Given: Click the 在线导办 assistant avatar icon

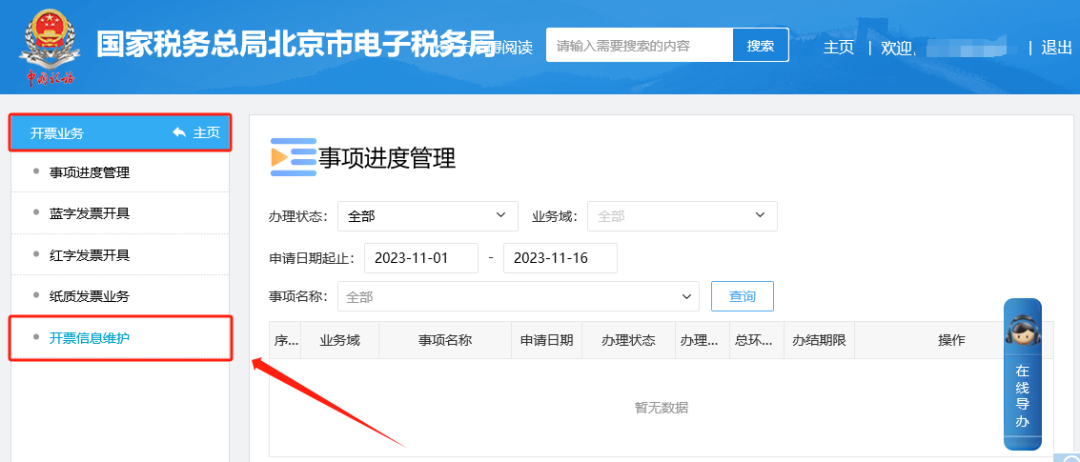Looking at the screenshot, I should (1022, 330).
